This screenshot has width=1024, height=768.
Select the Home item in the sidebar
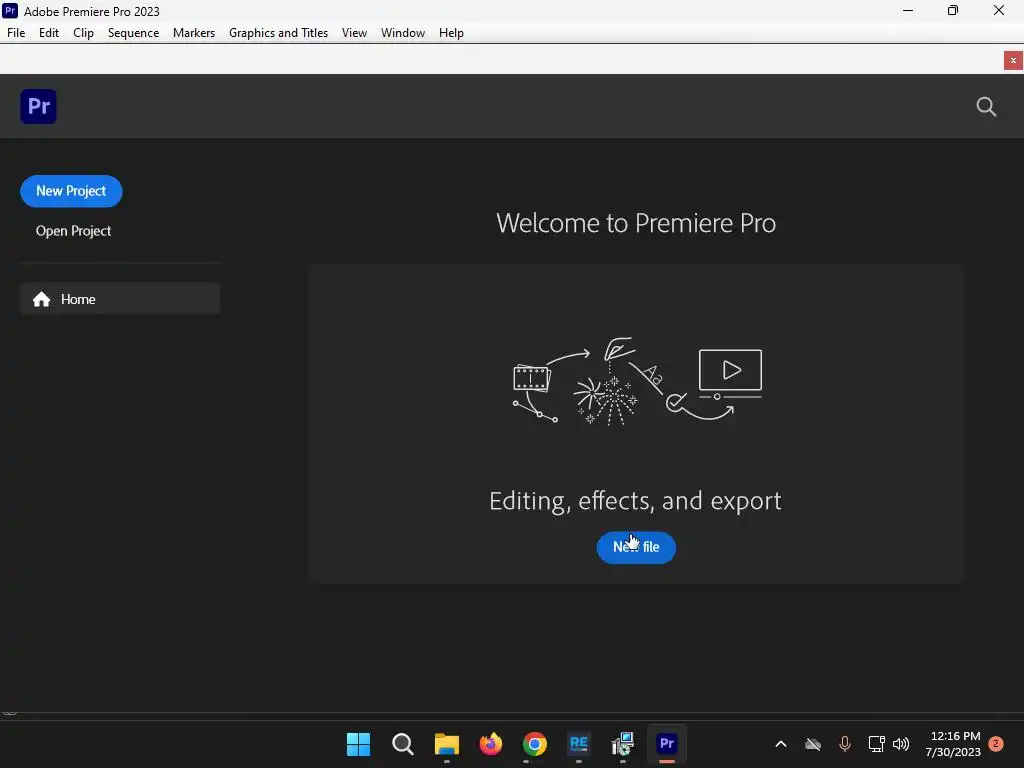click(120, 299)
